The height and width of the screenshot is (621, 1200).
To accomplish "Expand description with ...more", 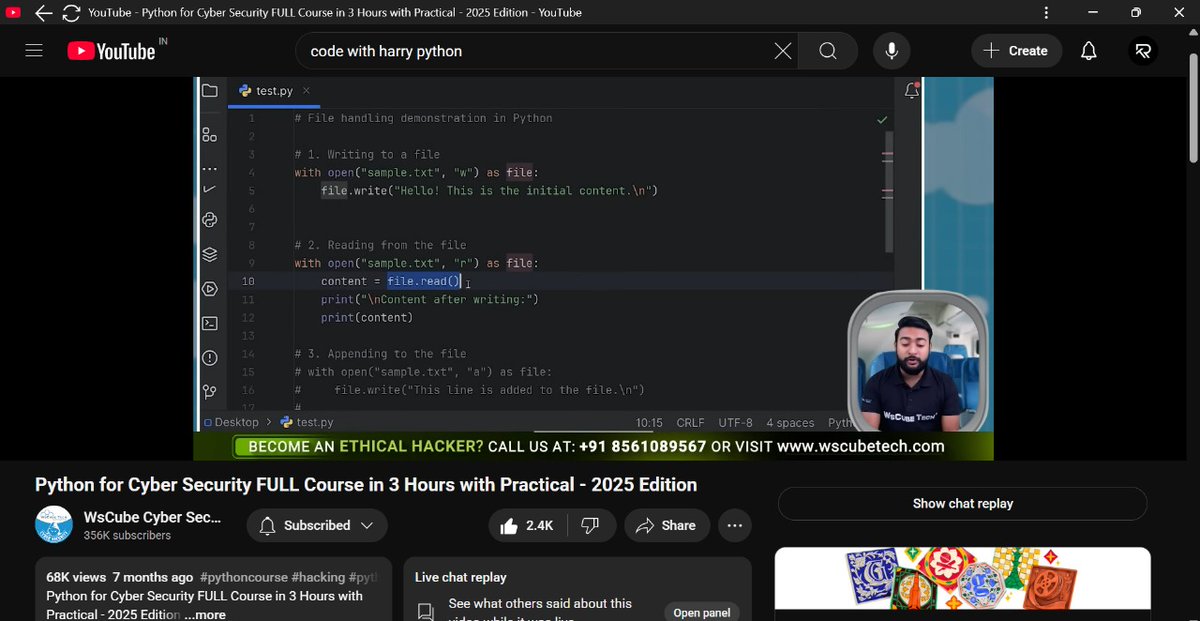I will click(x=205, y=614).
